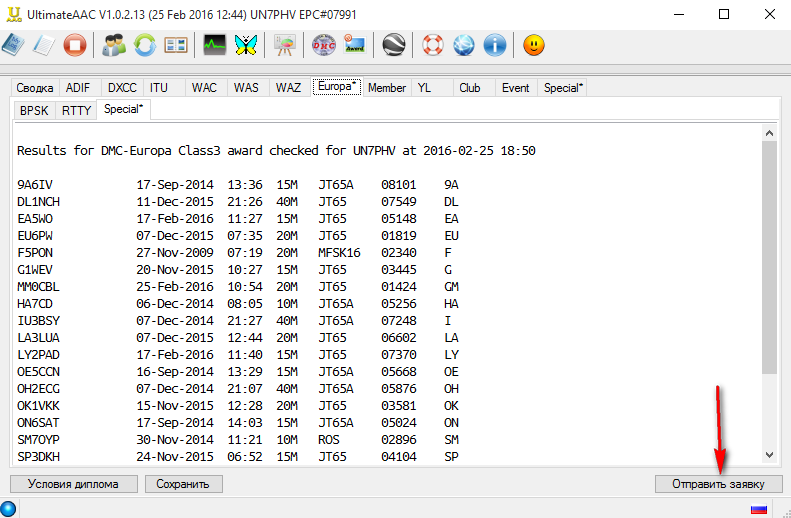Click callsign OK1VKK
This screenshot has height=518, width=791.
pyautogui.click(x=38, y=406)
